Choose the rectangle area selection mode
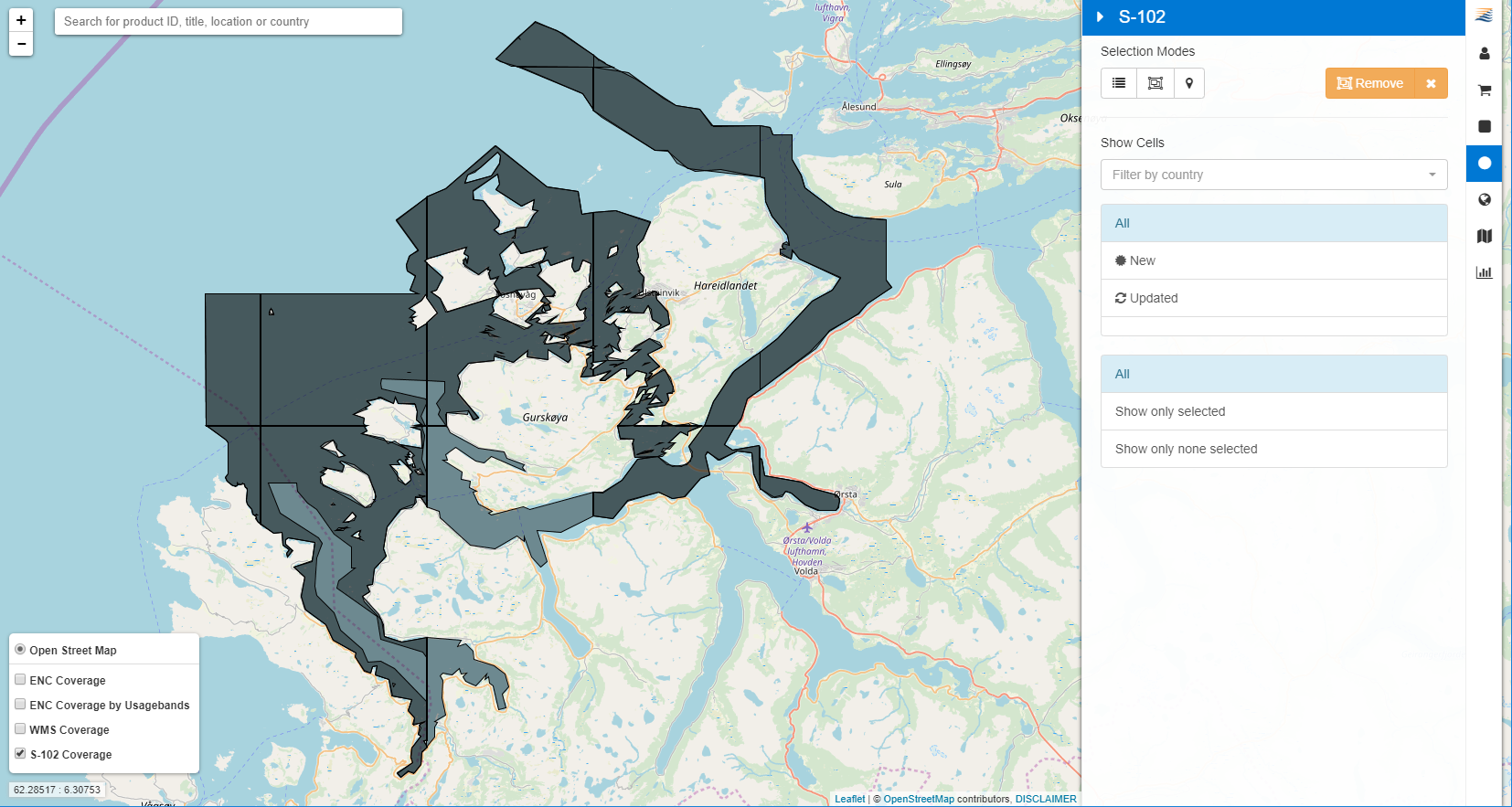 click(x=1155, y=83)
